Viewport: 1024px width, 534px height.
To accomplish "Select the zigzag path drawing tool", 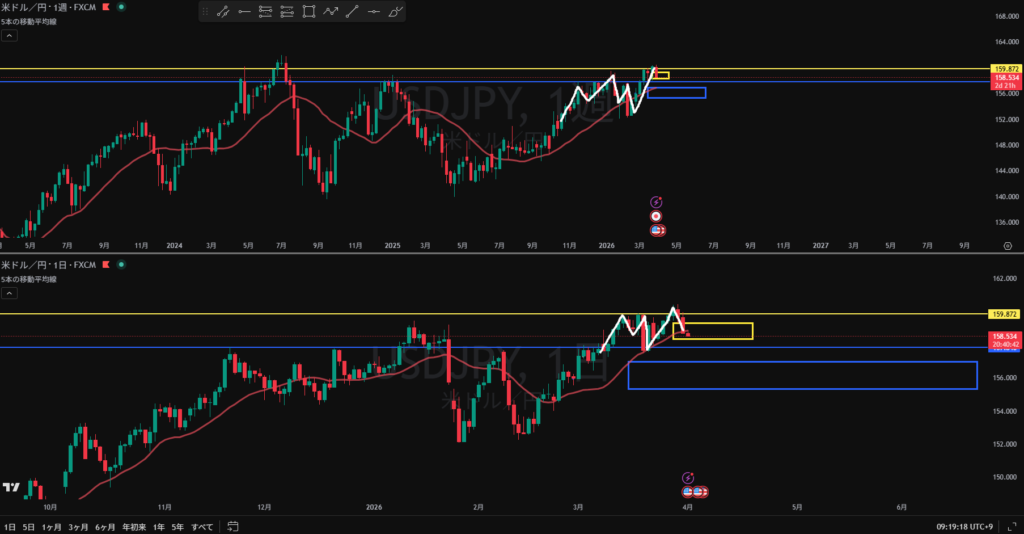I will point(330,12).
